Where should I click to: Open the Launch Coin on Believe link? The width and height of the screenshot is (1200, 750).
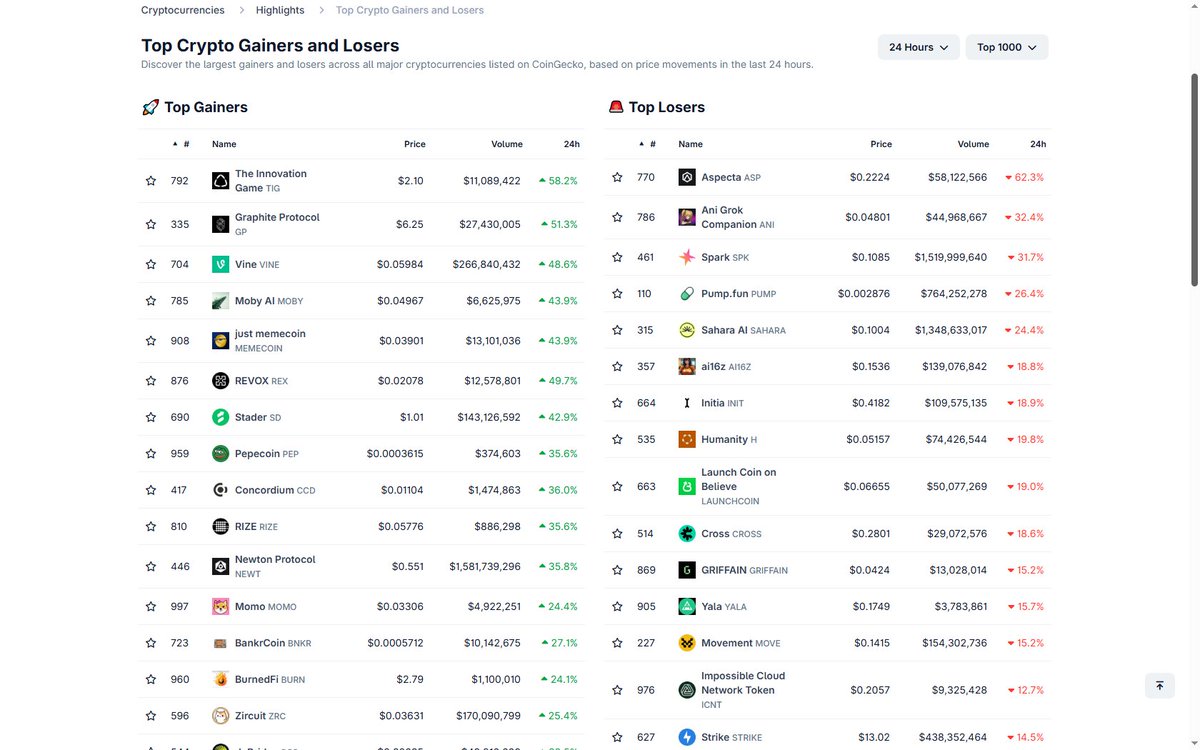[739, 486]
